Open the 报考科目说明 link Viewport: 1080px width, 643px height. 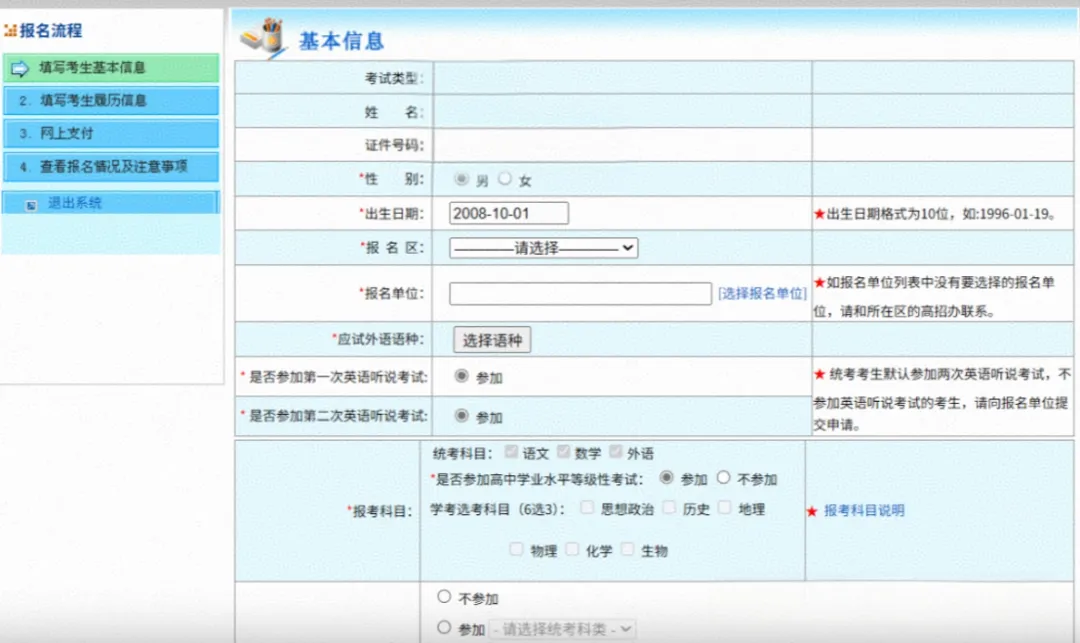point(864,510)
